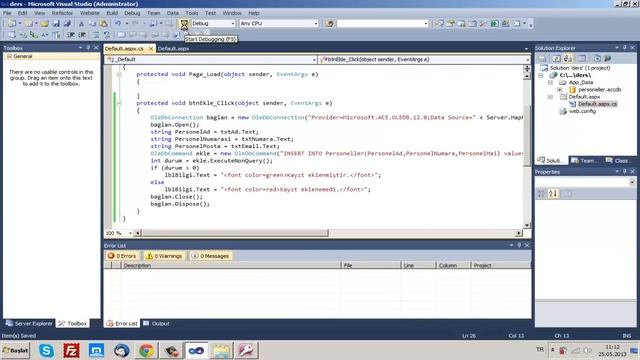Click the editor vertical scrollbar up arrow
The height and width of the screenshot is (360, 640).
527,76
